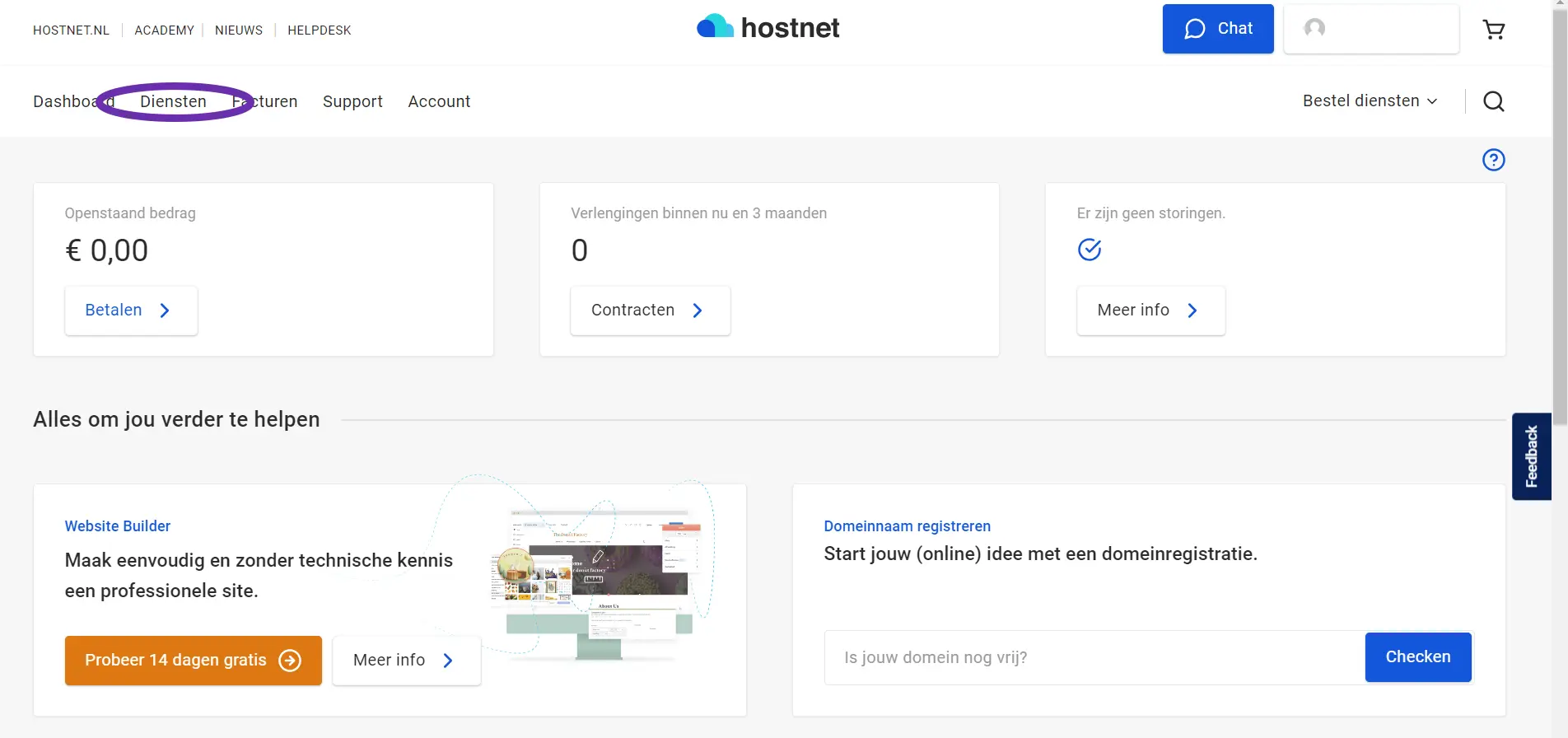The image size is (1568, 738).
Task: Open the ACADEMY link
Action: 164,30
